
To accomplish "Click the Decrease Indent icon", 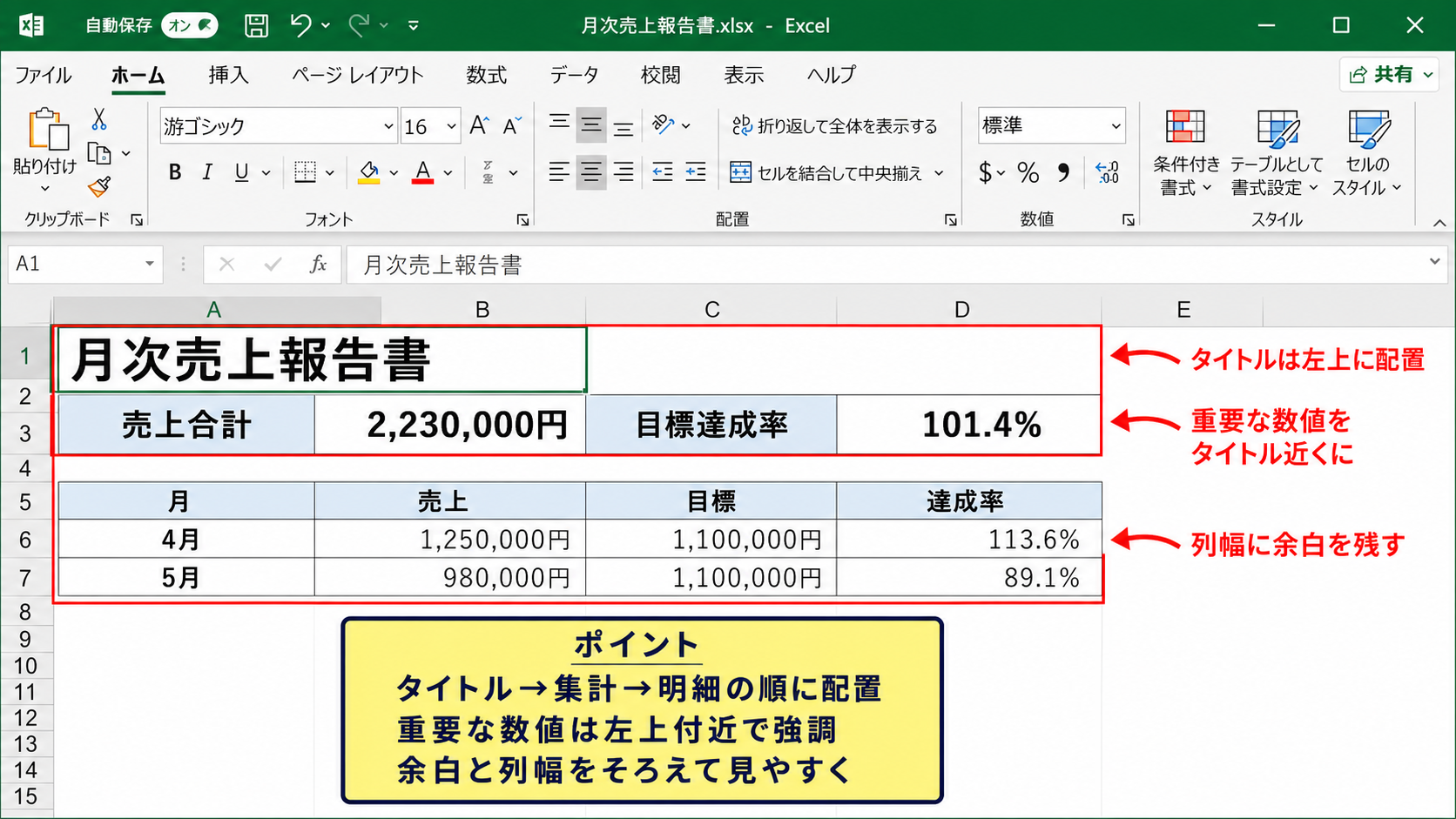I will click(x=663, y=172).
